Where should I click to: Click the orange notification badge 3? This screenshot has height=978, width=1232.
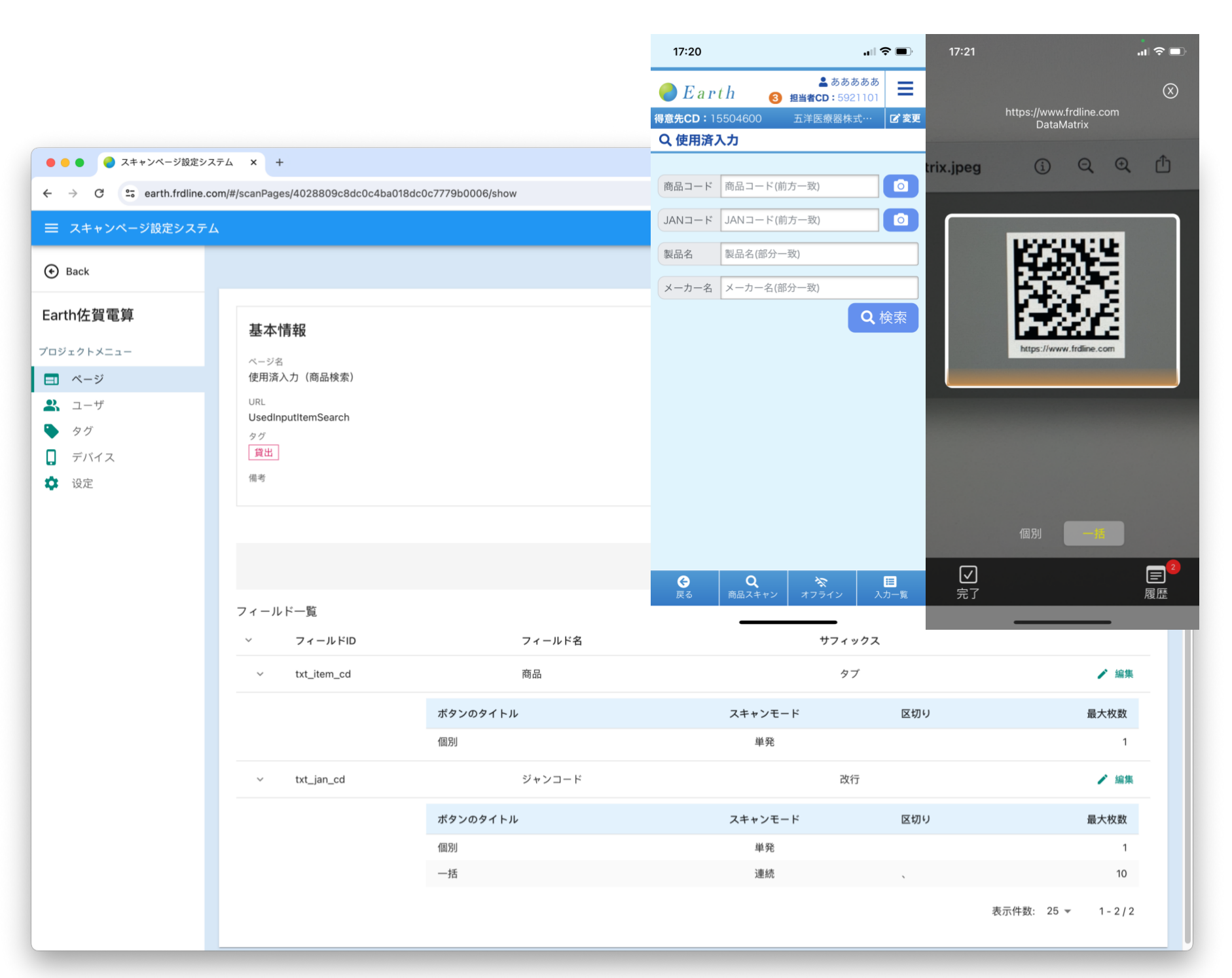(775, 98)
